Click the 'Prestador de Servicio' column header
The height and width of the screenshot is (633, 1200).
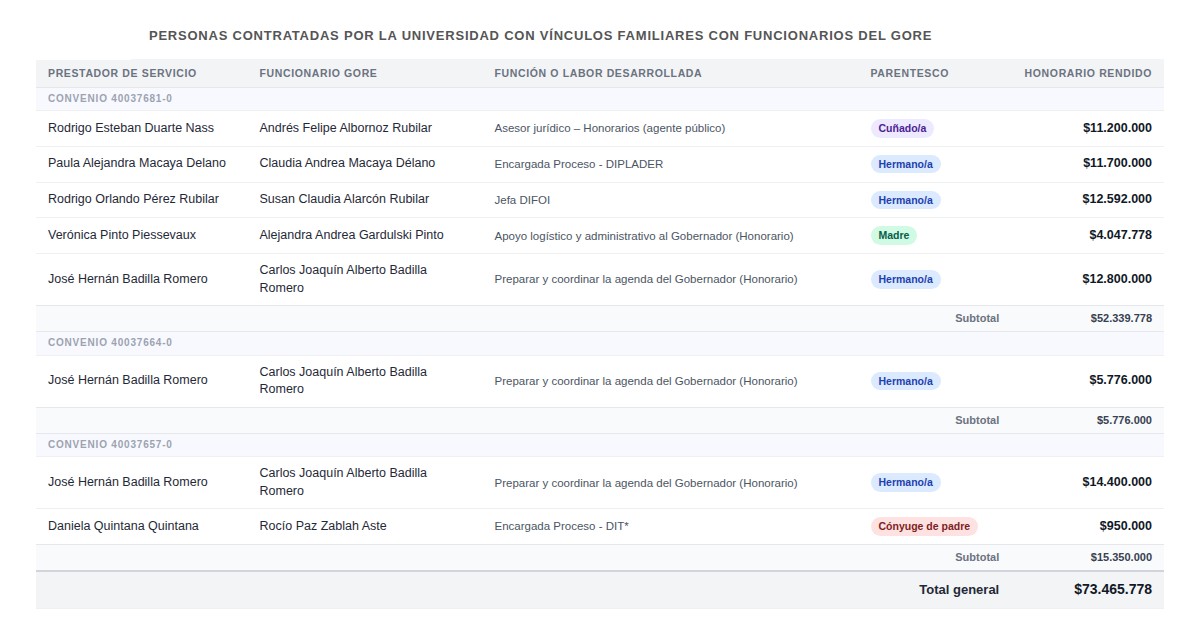click(122, 73)
